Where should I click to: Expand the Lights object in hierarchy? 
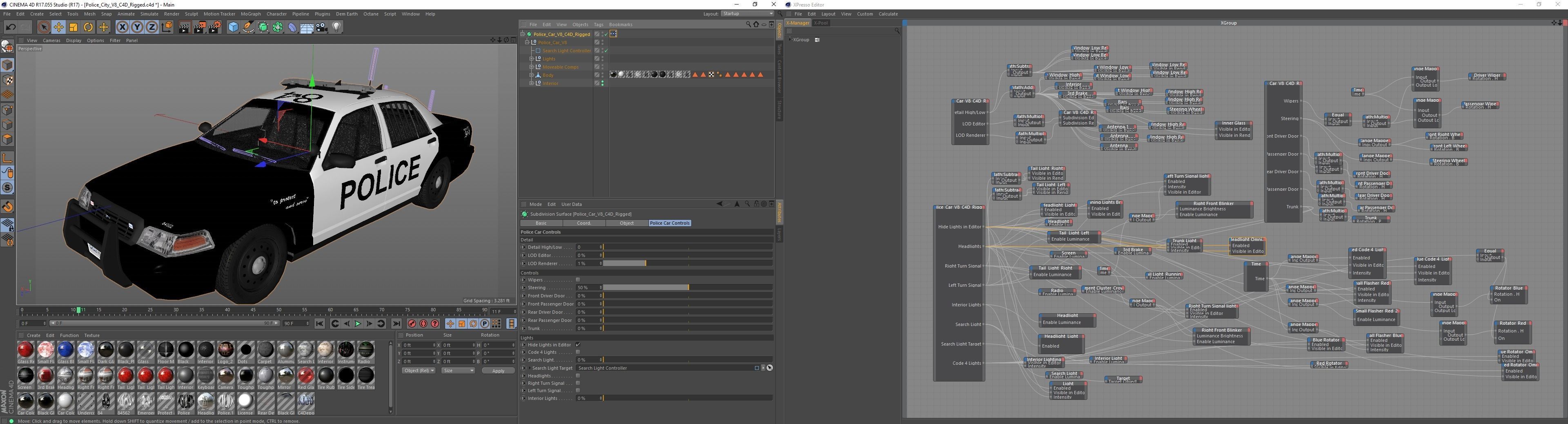pyautogui.click(x=531, y=59)
